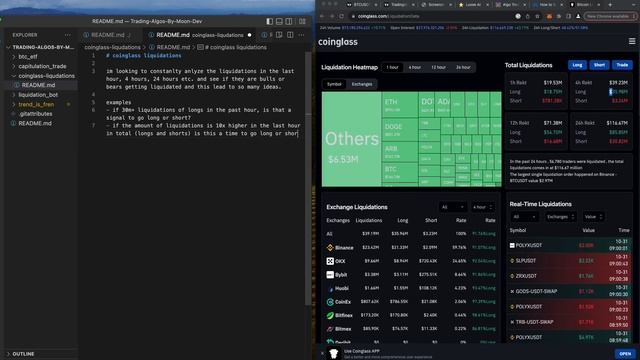Click the Others heatmap tile
Viewport: 640px width, 360px height.
pyautogui.click(x=351, y=139)
